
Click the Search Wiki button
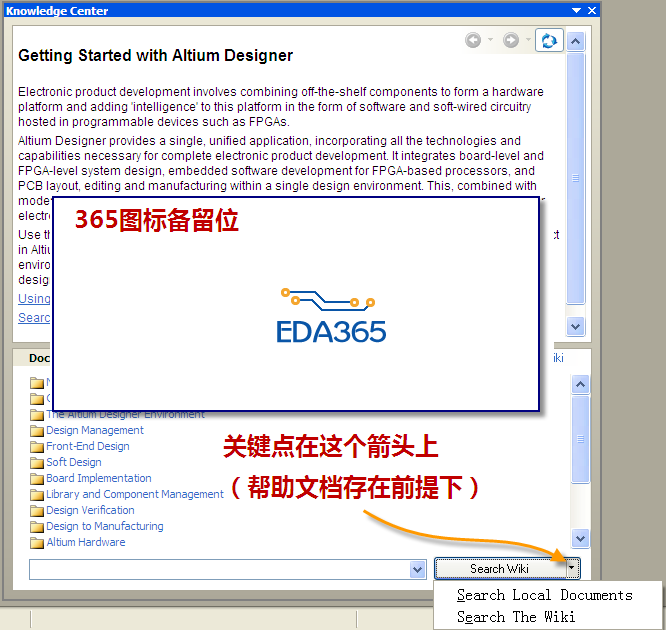point(500,569)
